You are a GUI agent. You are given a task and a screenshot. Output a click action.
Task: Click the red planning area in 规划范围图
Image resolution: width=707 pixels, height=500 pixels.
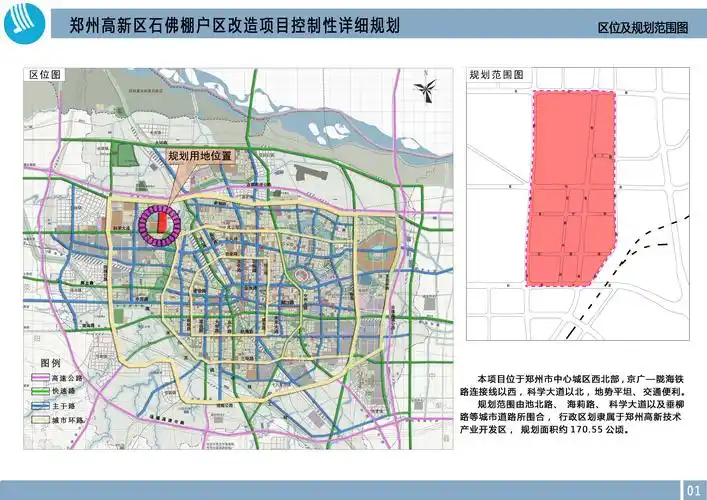(571, 188)
